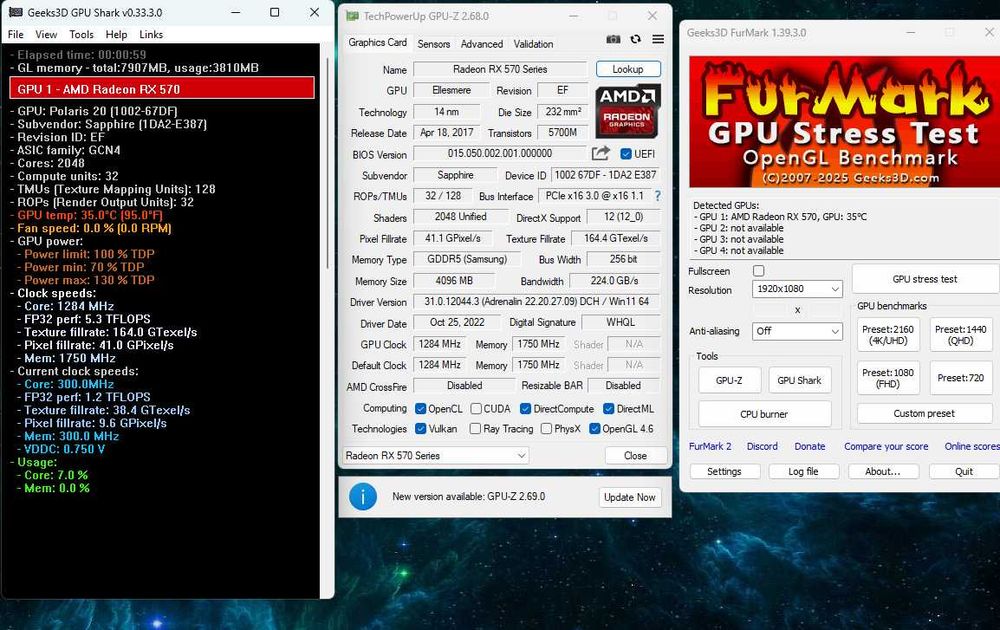This screenshot has height=630, width=1000.
Task: Run Preset:1440 (QHD) benchmark
Action: click(960, 335)
